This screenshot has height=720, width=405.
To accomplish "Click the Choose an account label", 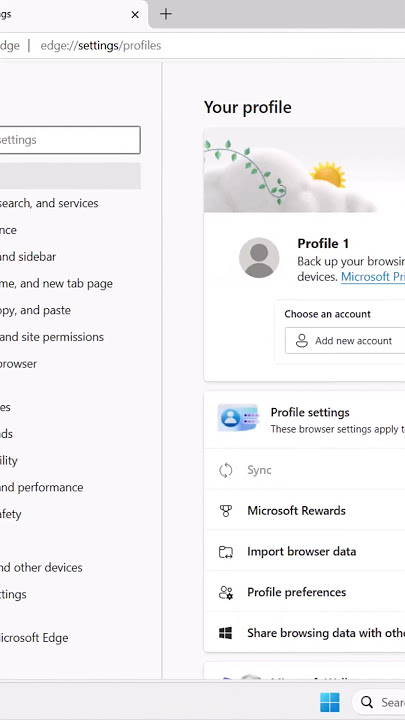I will click(x=327, y=314).
